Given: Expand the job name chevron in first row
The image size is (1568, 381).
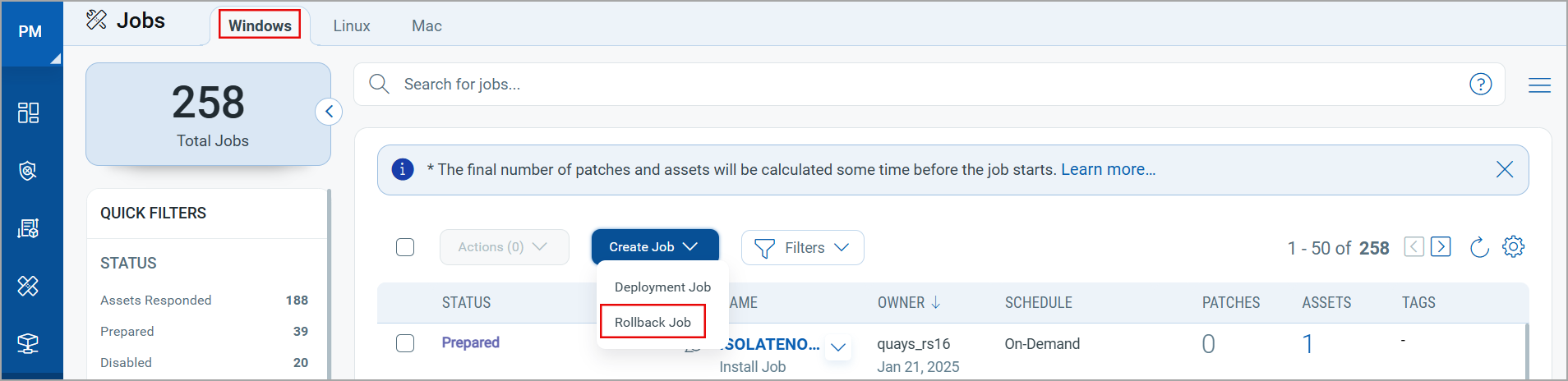Looking at the screenshot, I should [838, 347].
